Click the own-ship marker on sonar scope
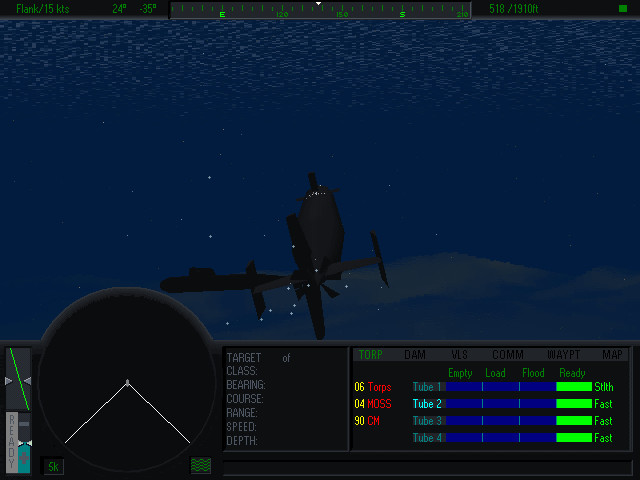Viewport: 640px width, 480px height. 127,382
